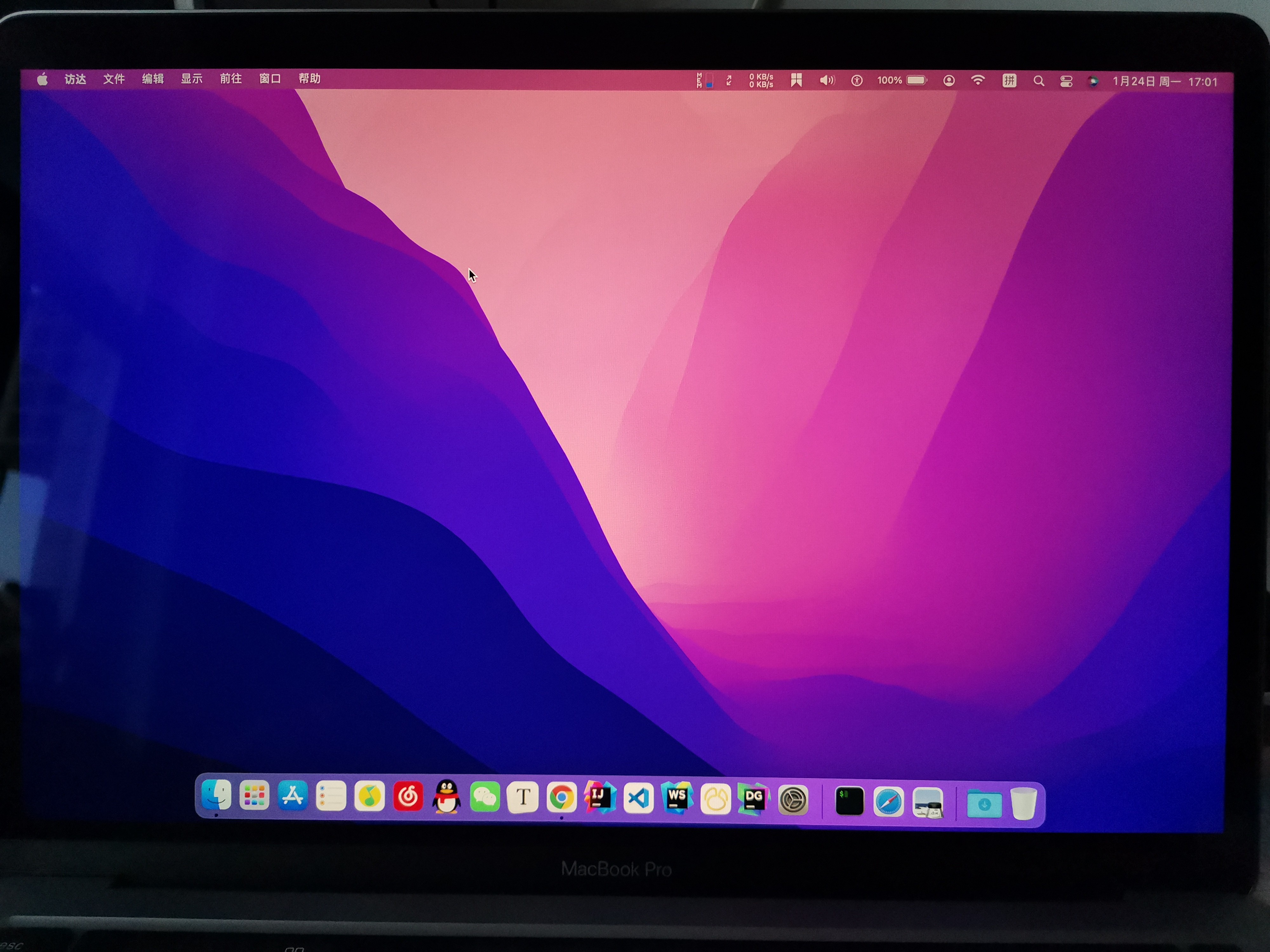Click the date and time display
The image size is (1270, 952).
pos(1165,82)
